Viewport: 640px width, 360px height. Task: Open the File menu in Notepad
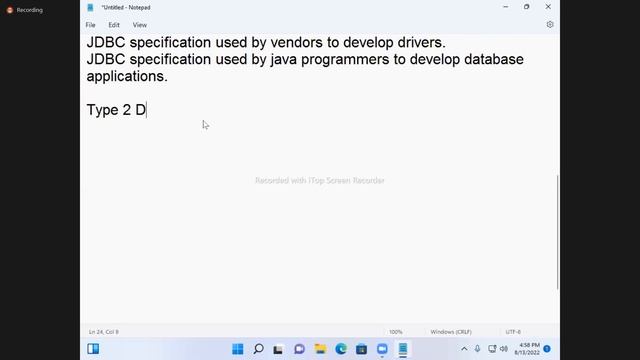coord(90,25)
